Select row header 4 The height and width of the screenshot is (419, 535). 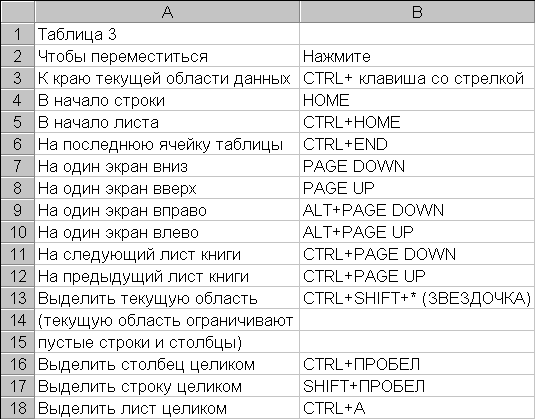click(18, 100)
